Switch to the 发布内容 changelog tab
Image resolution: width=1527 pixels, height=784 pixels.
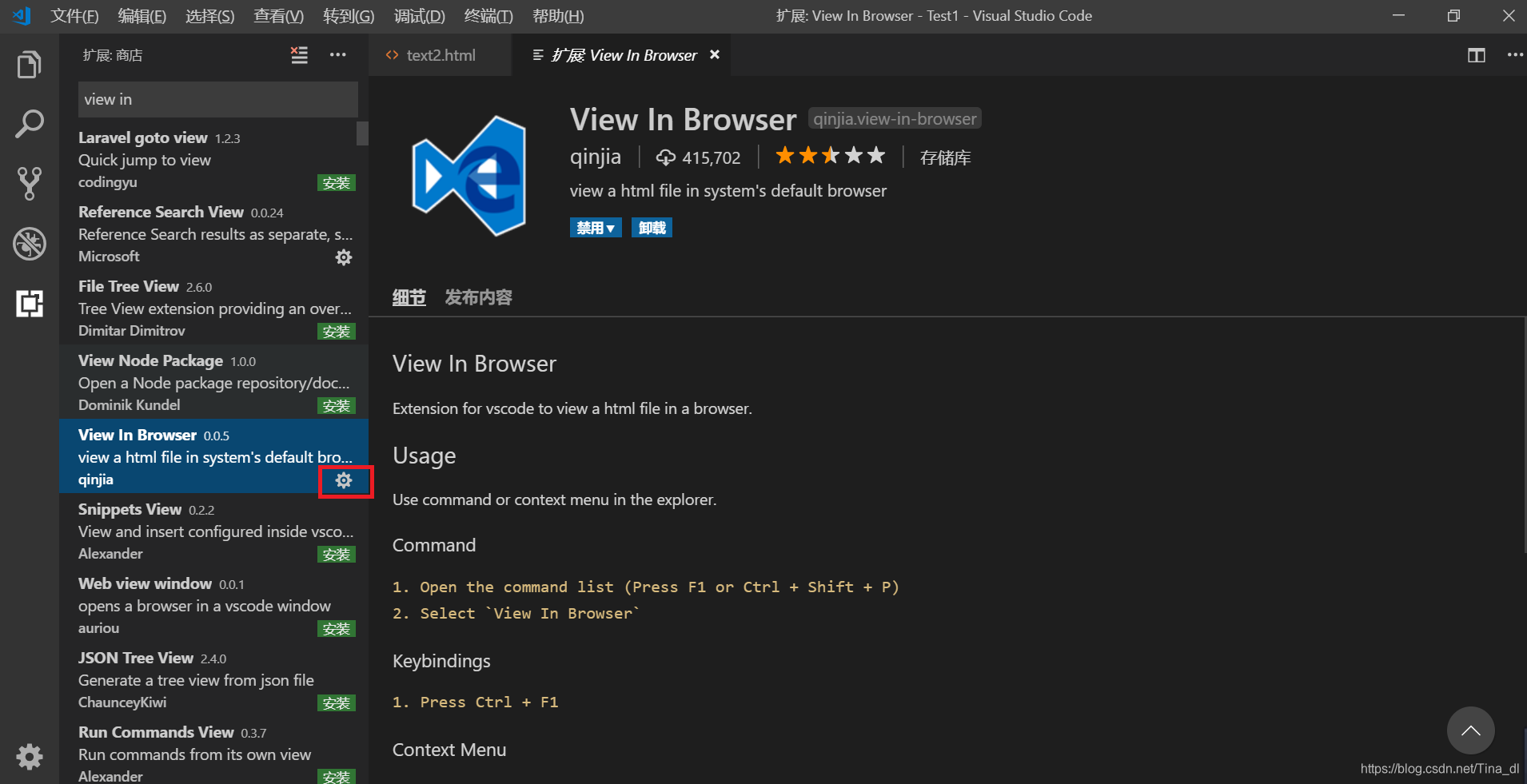pos(478,297)
